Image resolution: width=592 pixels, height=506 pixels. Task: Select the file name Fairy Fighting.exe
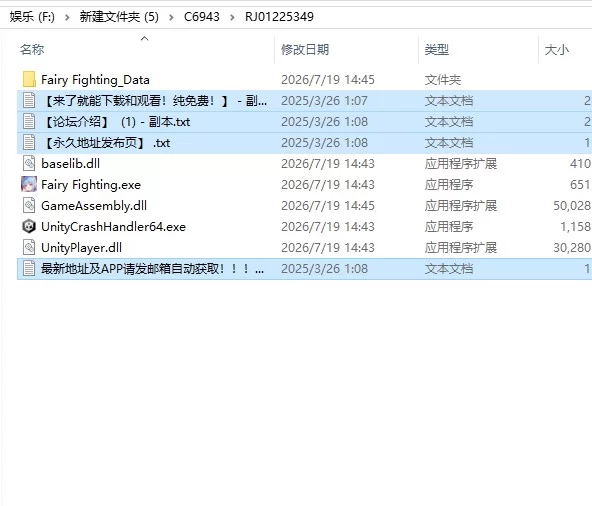tap(91, 185)
